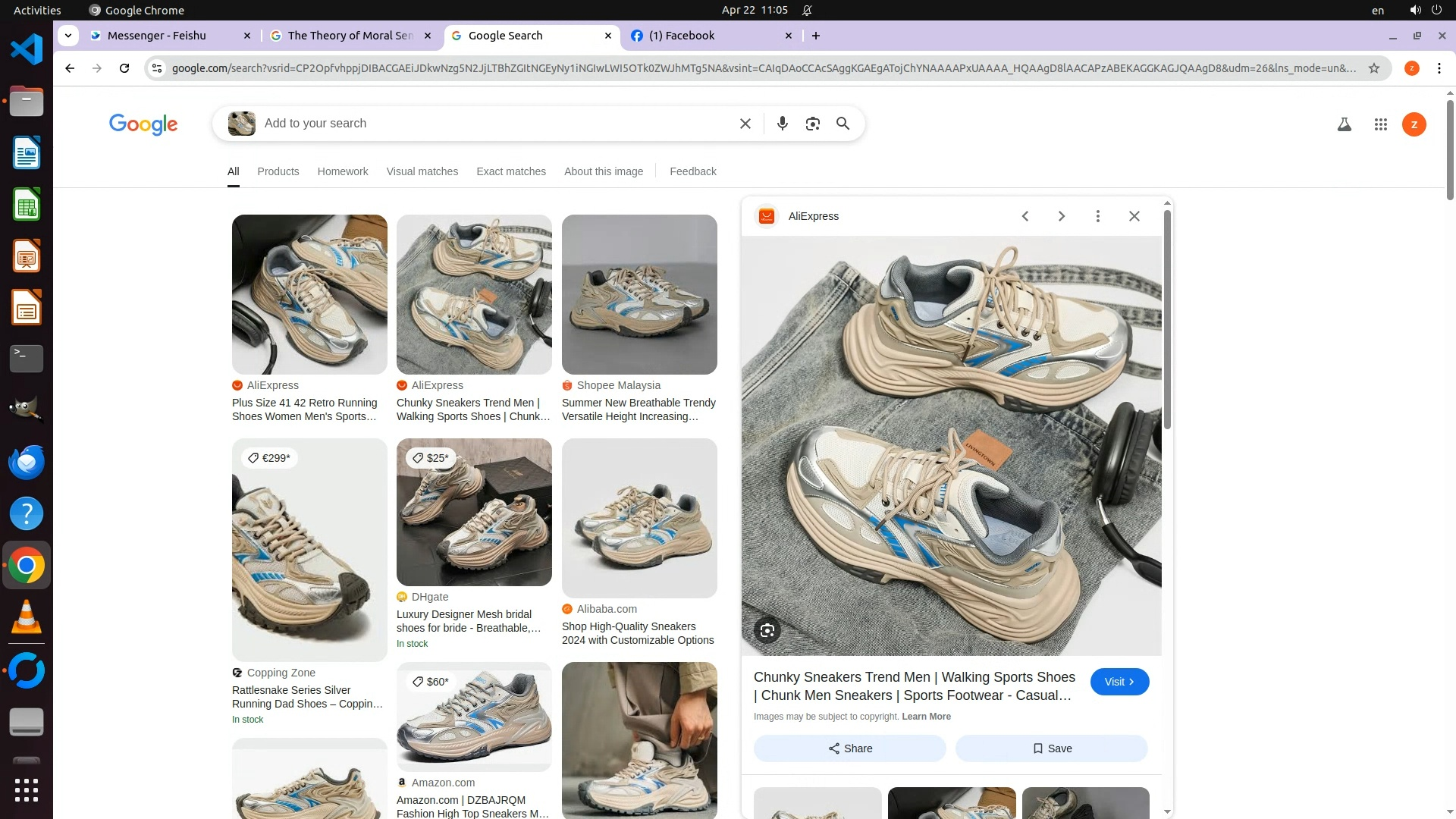Viewport: 1456px width, 819px height.
Task: Bookmark this page with star icon
Action: click(1373, 68)
